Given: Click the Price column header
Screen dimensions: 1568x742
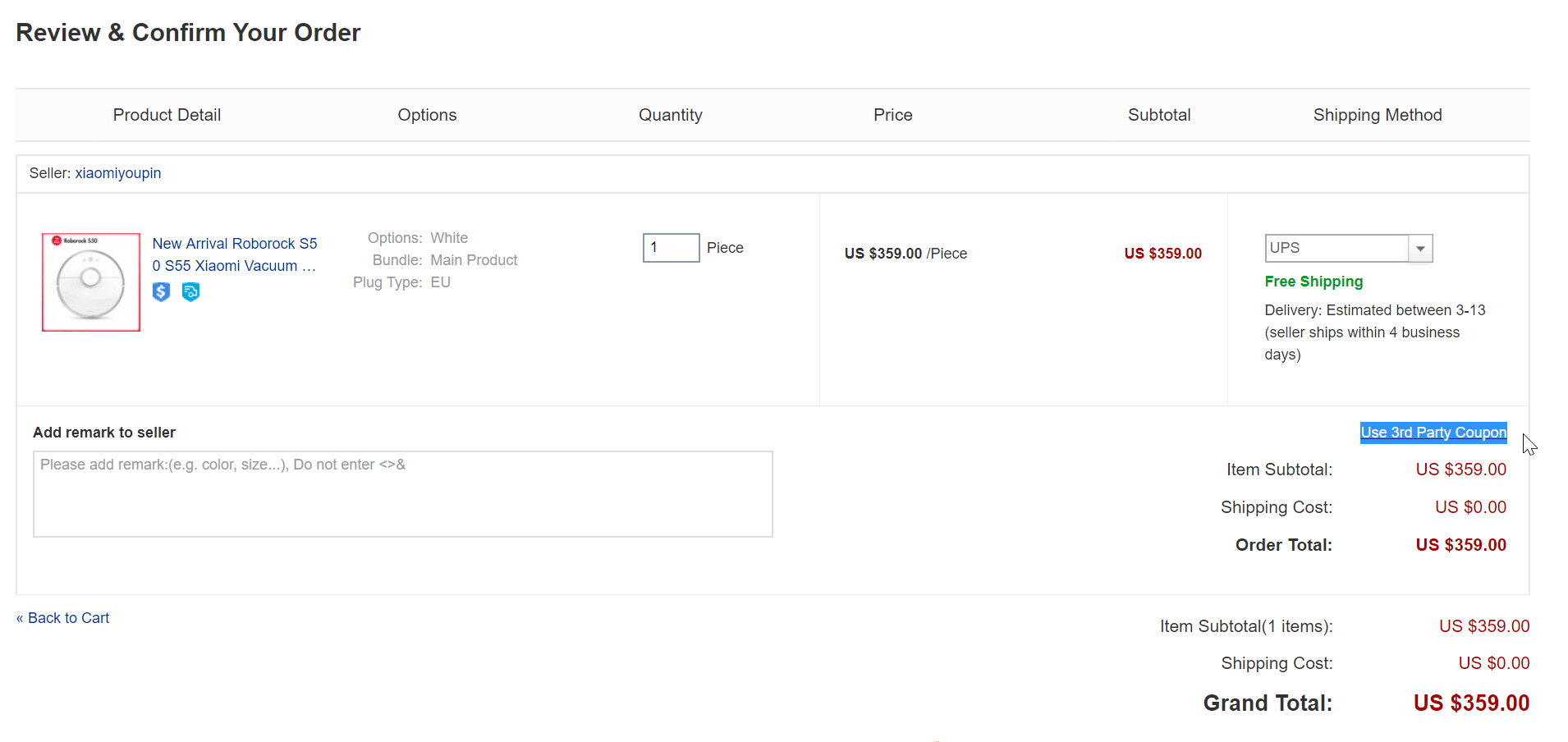Looking at the screenshot, I should click(x=893, y=115).
